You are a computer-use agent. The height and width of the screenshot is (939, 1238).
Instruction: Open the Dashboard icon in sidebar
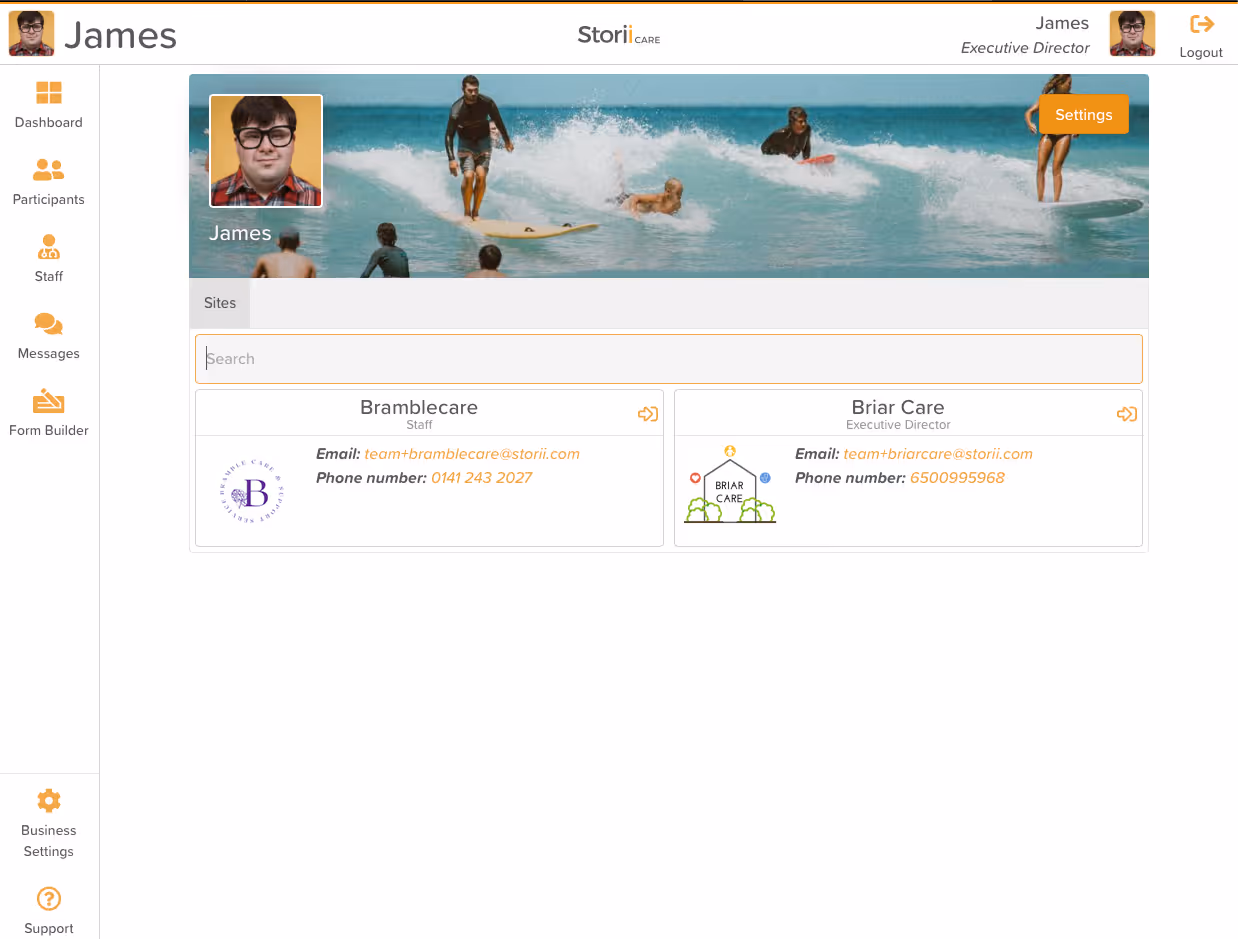pos(49,93)
